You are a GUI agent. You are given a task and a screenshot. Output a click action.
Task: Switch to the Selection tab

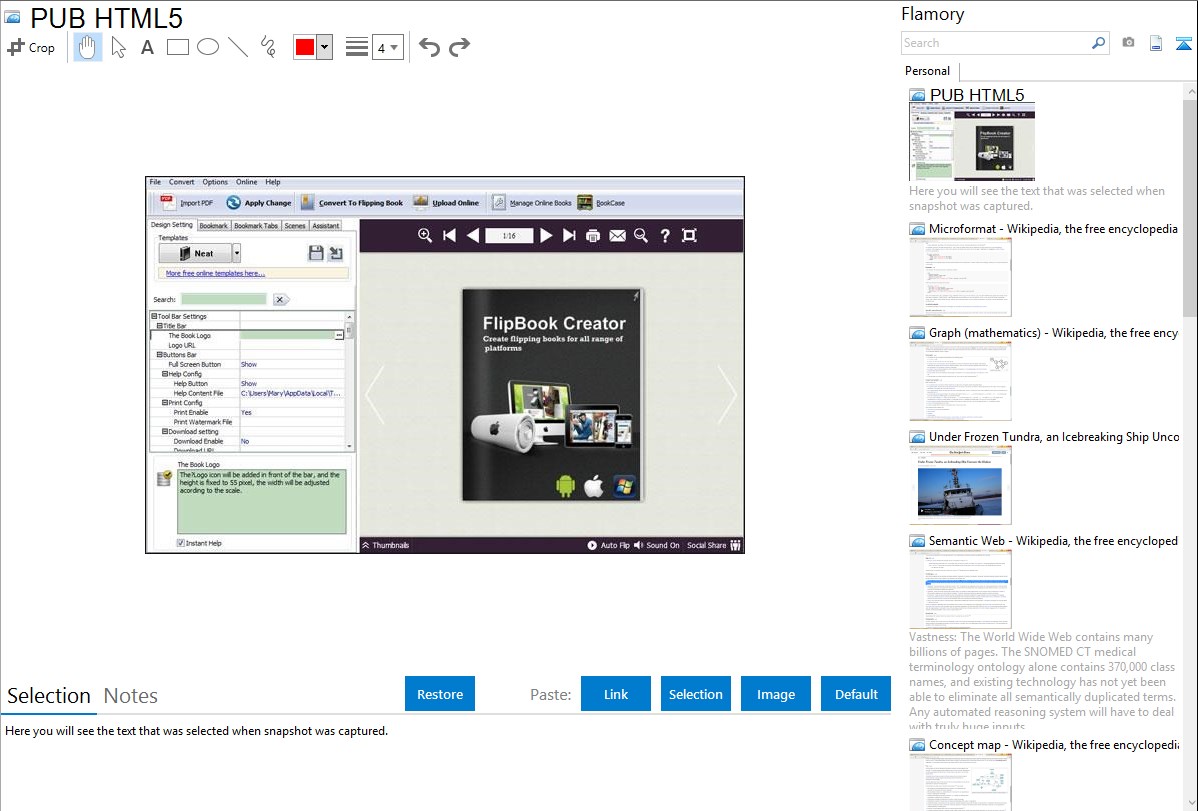coord(49,696)
